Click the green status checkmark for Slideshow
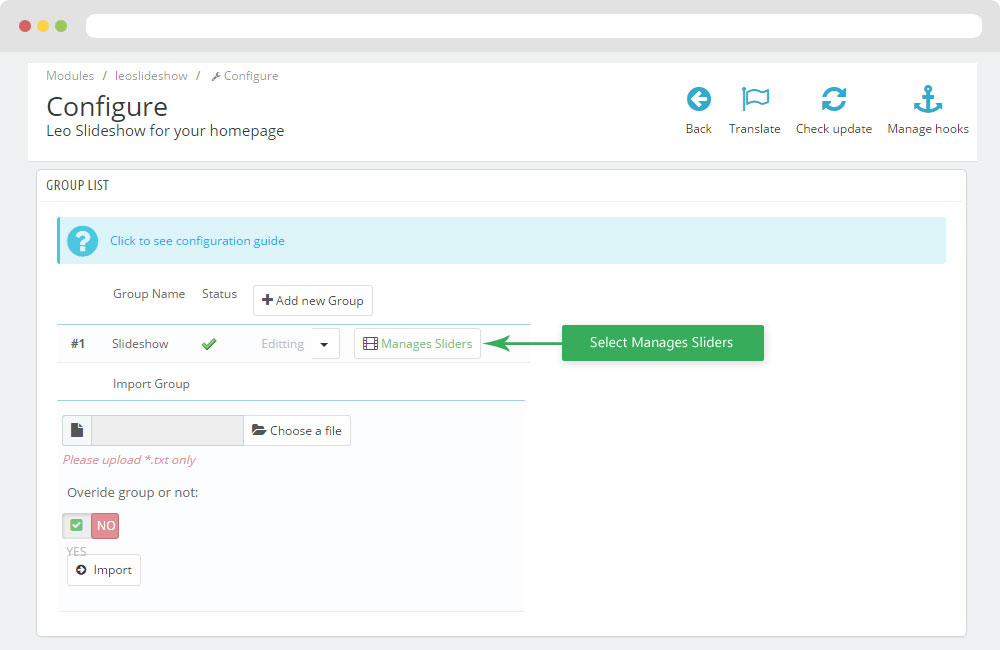 [x=209, y=344]
